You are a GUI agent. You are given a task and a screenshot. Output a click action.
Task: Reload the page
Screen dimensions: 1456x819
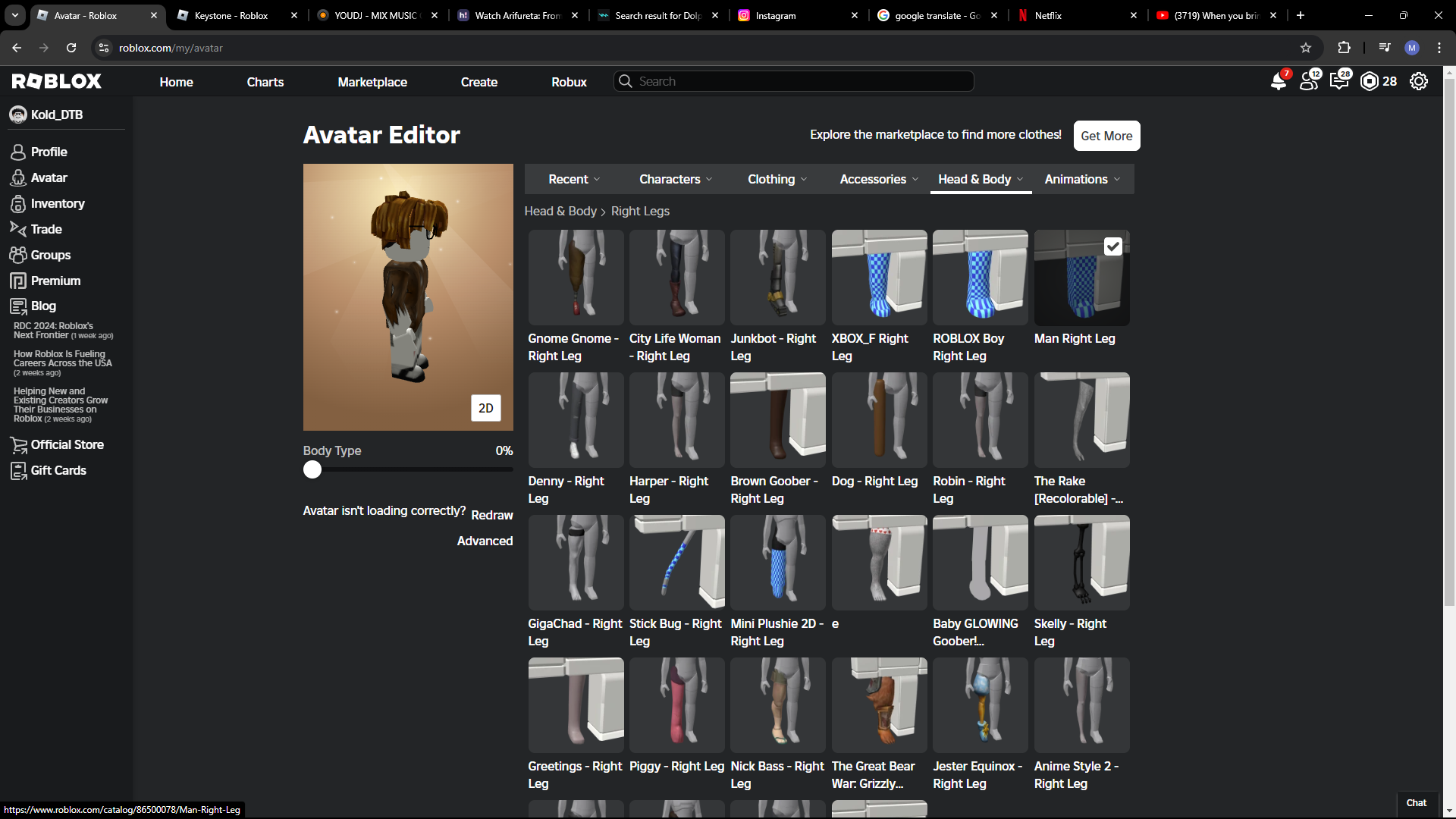(71, 48)
